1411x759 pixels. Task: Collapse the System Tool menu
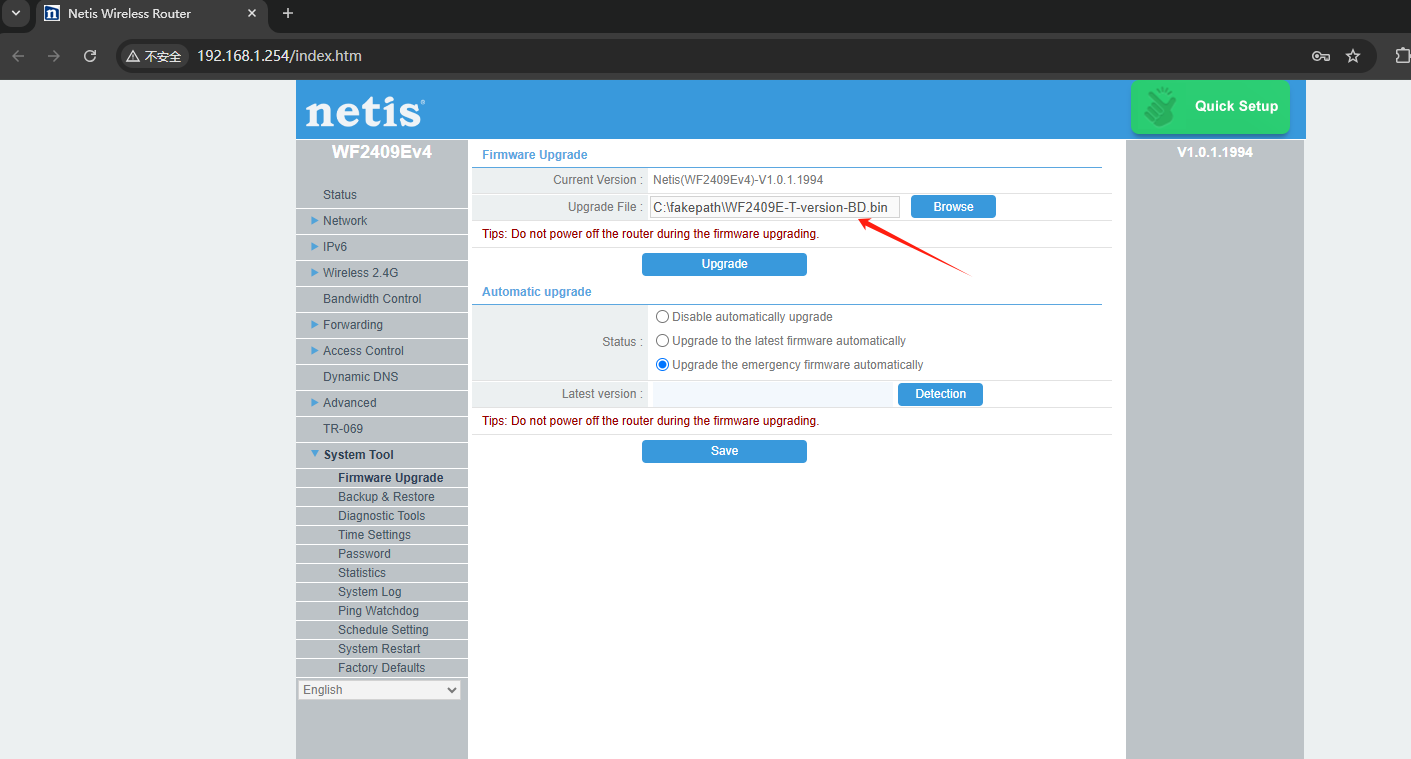click(x=358, y=455)
